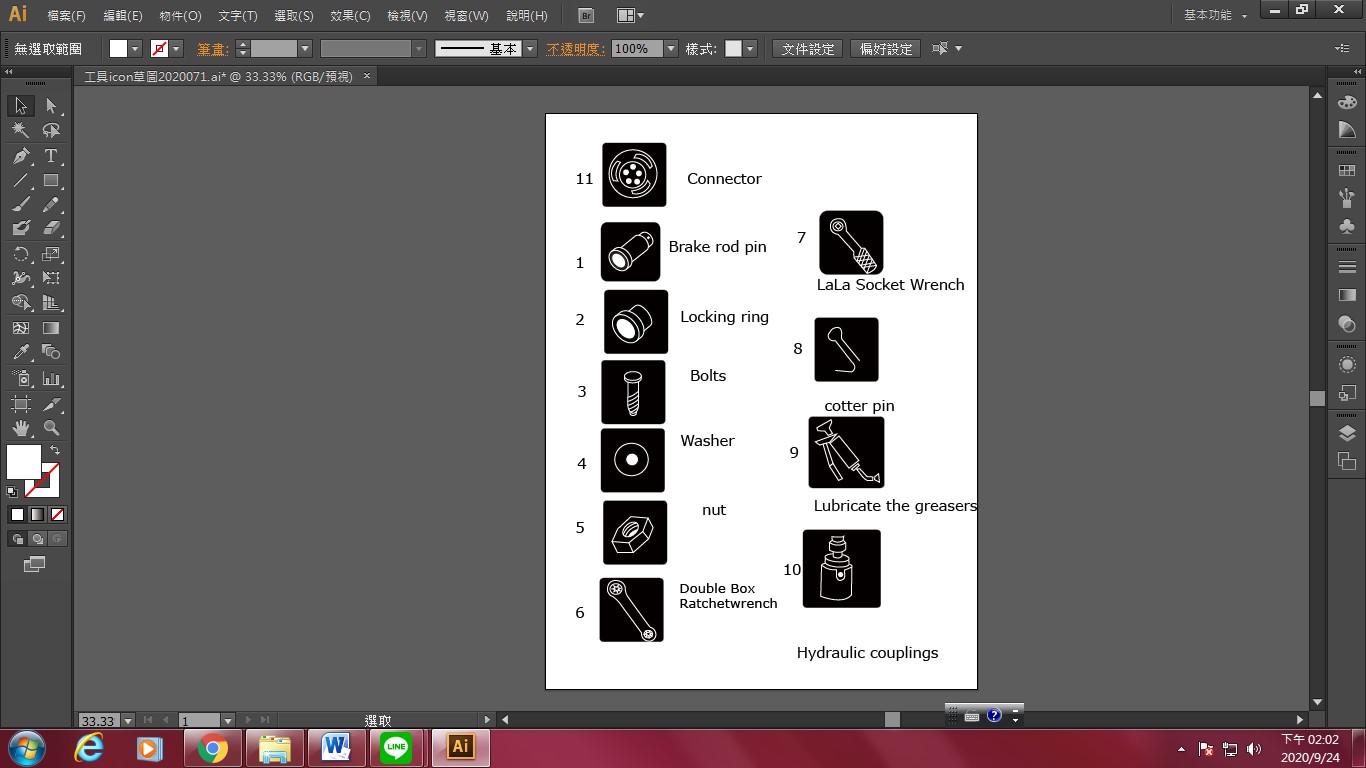This screenshot has width=1366, height=768.
Task: Click the 偏好設定 button
Action: (886, 49)
